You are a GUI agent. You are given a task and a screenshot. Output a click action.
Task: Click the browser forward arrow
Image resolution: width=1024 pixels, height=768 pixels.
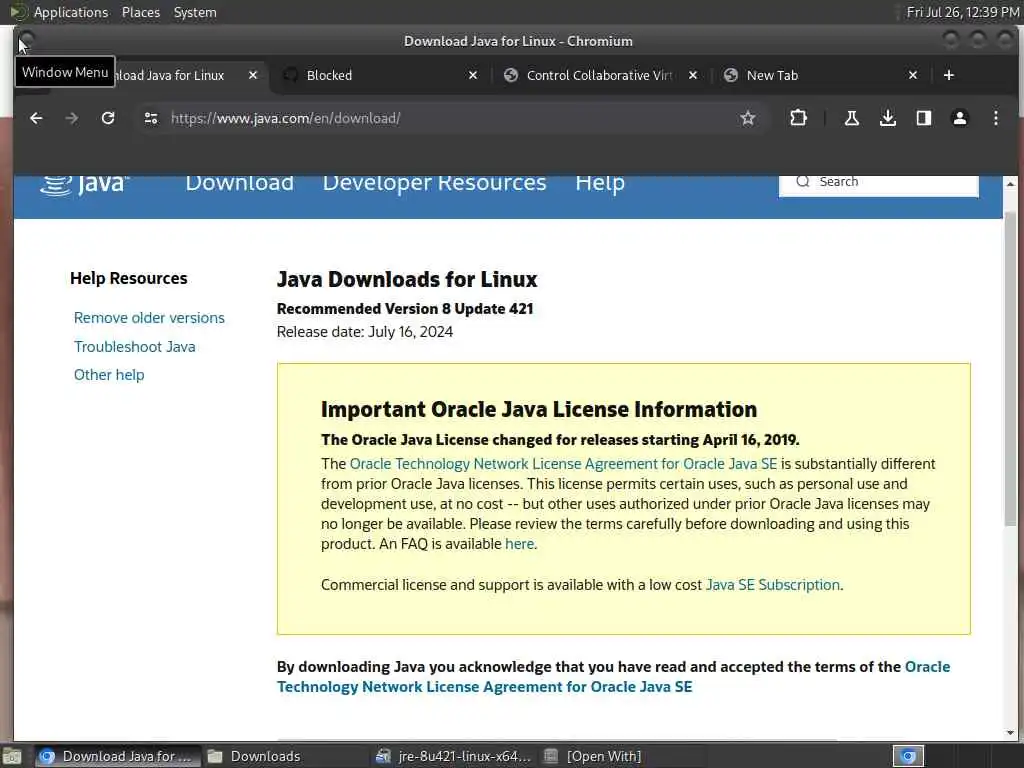point(72,118)
